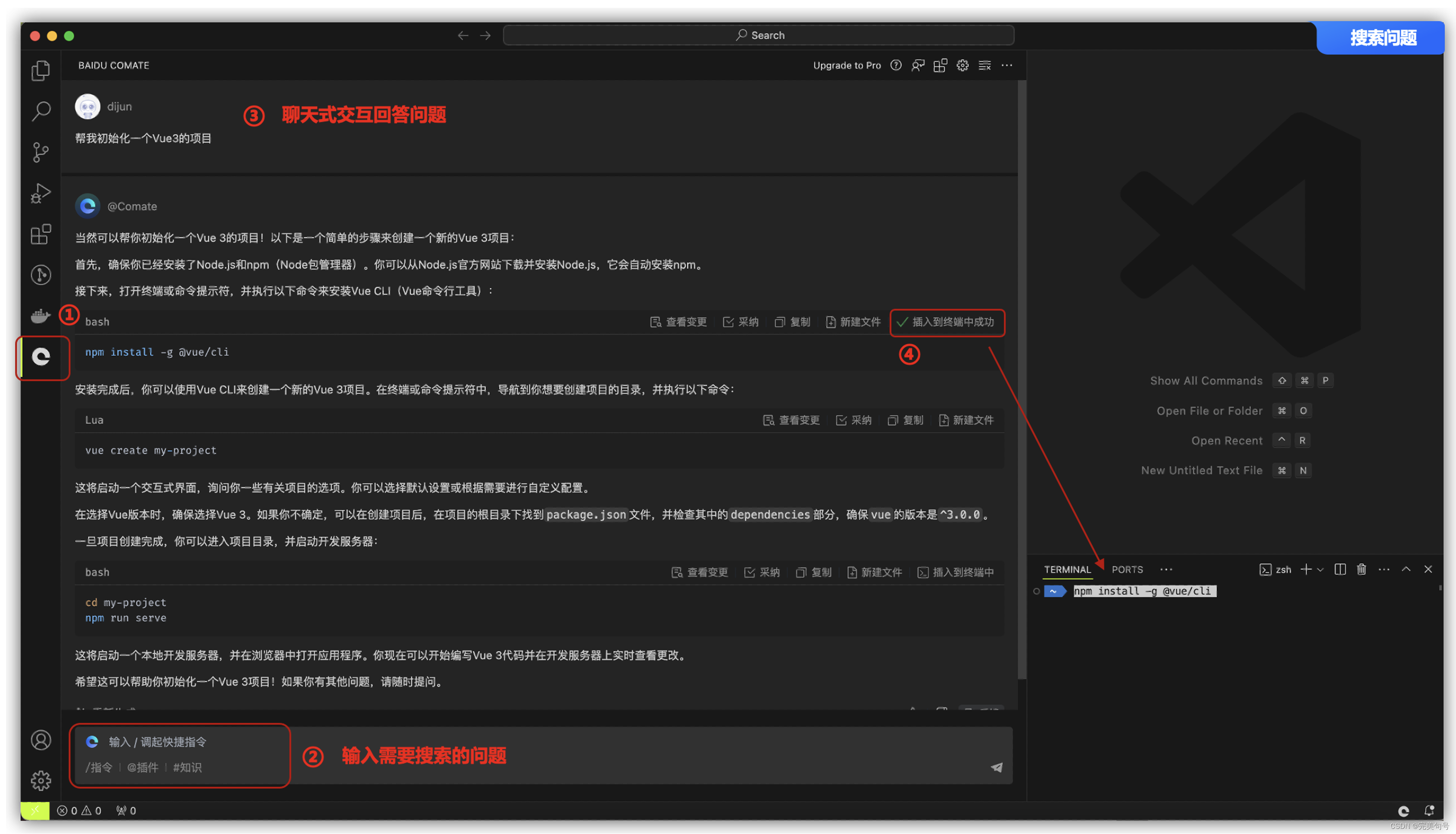
Task: Click the Comate feedback chat icon
Action: point(918,65)
